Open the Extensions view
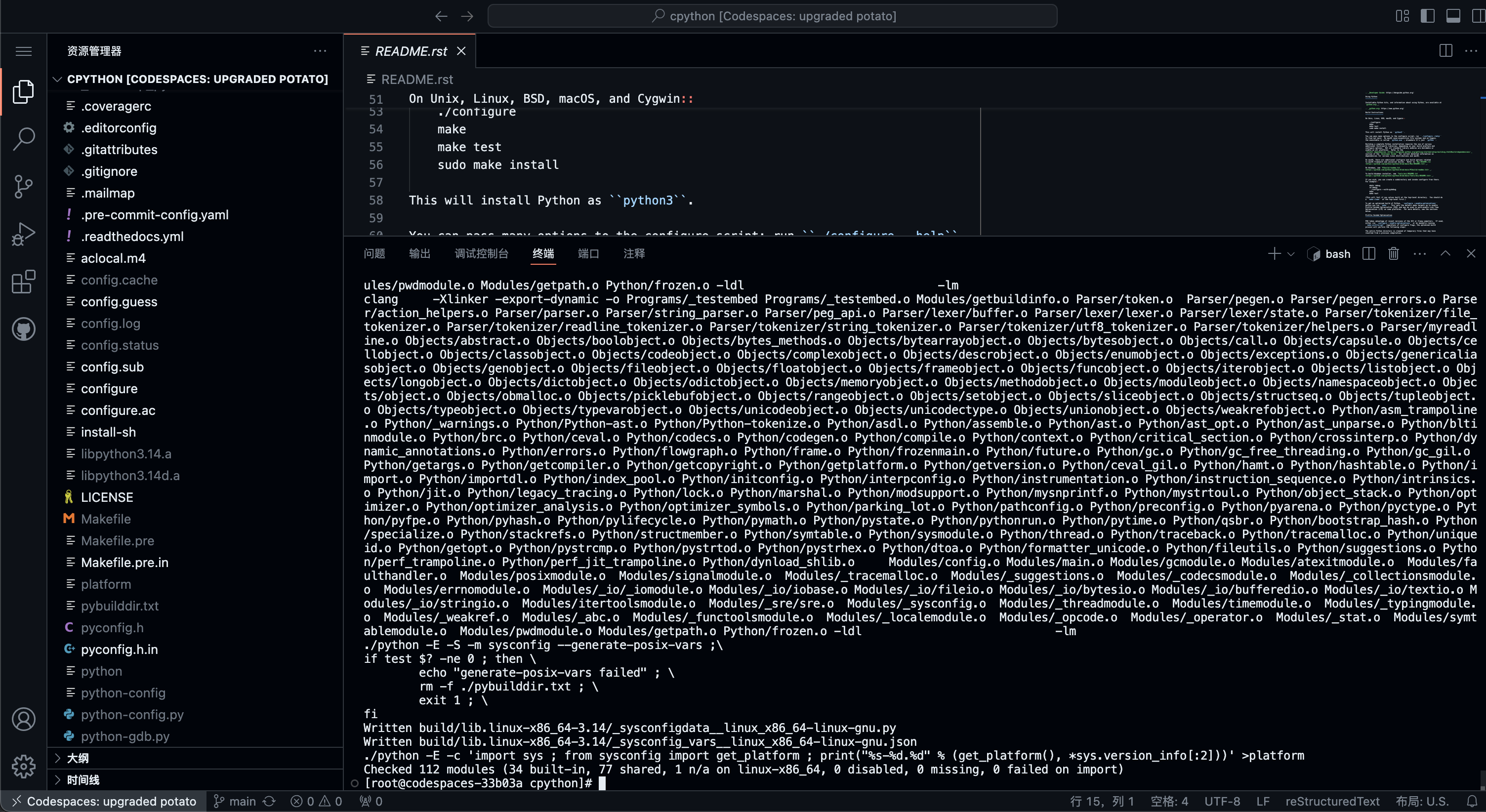Screen dimensions: 1486x812 tap(24, 282)
